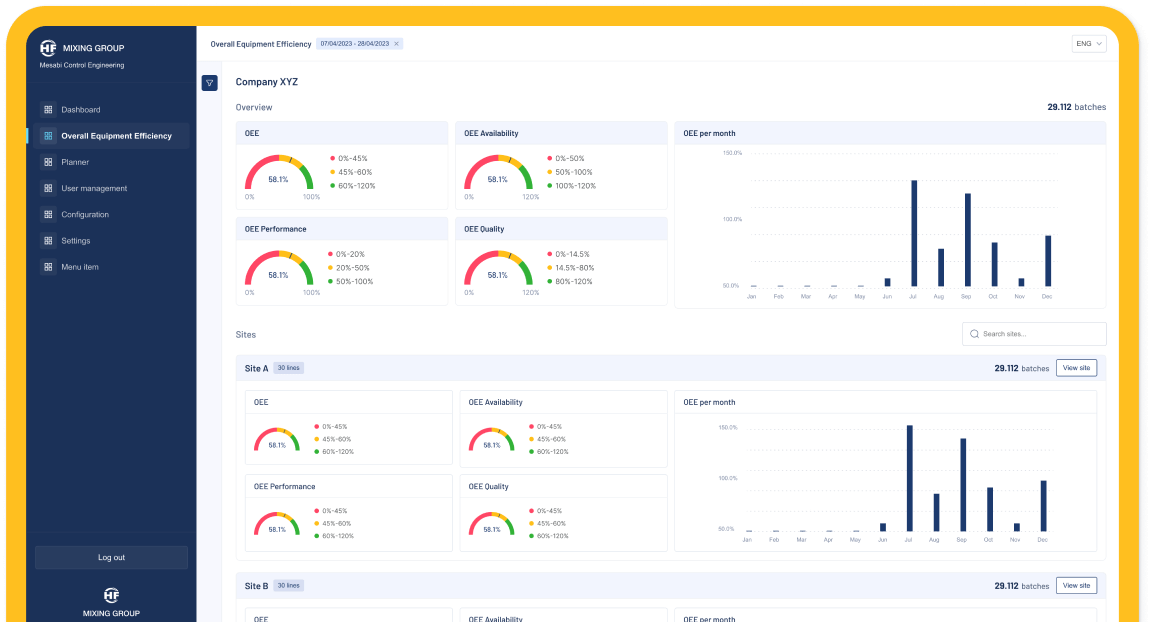The width and height of the screenshot is (1153, 622).
Task: Click the 14.5%-80% legend in OEE Quality
Action: pyautogui.click(x=571, y=268)
